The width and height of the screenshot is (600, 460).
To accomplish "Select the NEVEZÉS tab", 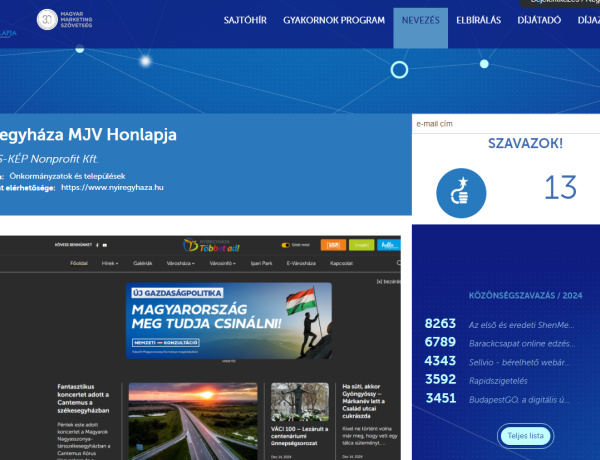I will point(421,28).
